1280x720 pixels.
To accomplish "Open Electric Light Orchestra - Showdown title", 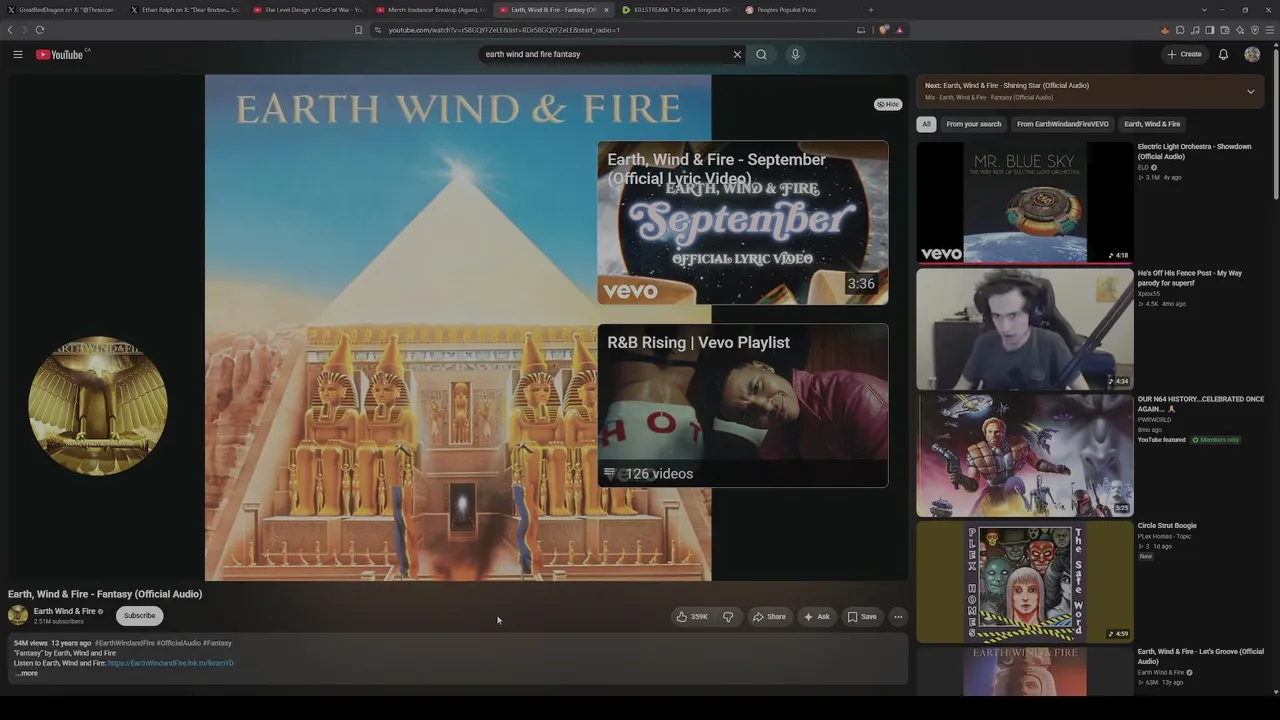I will (x=1194, y=151).
